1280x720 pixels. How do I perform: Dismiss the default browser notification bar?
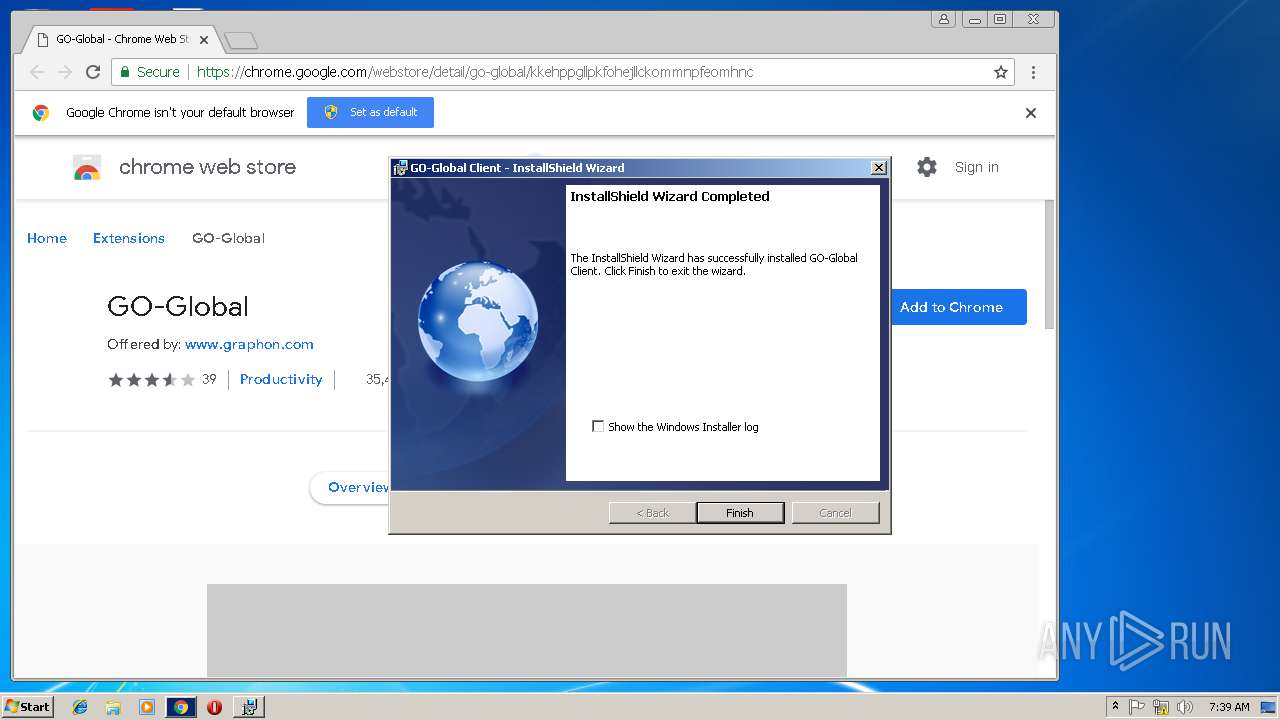(x=1030, y=113)
